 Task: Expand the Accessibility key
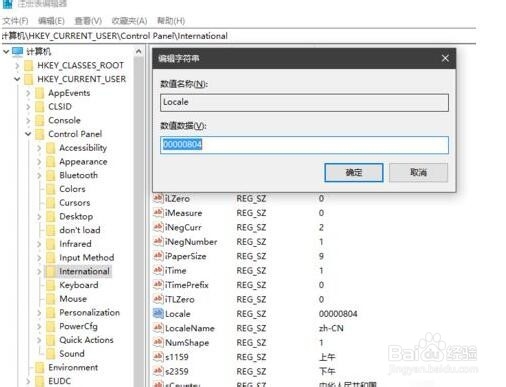pos(39,148)
